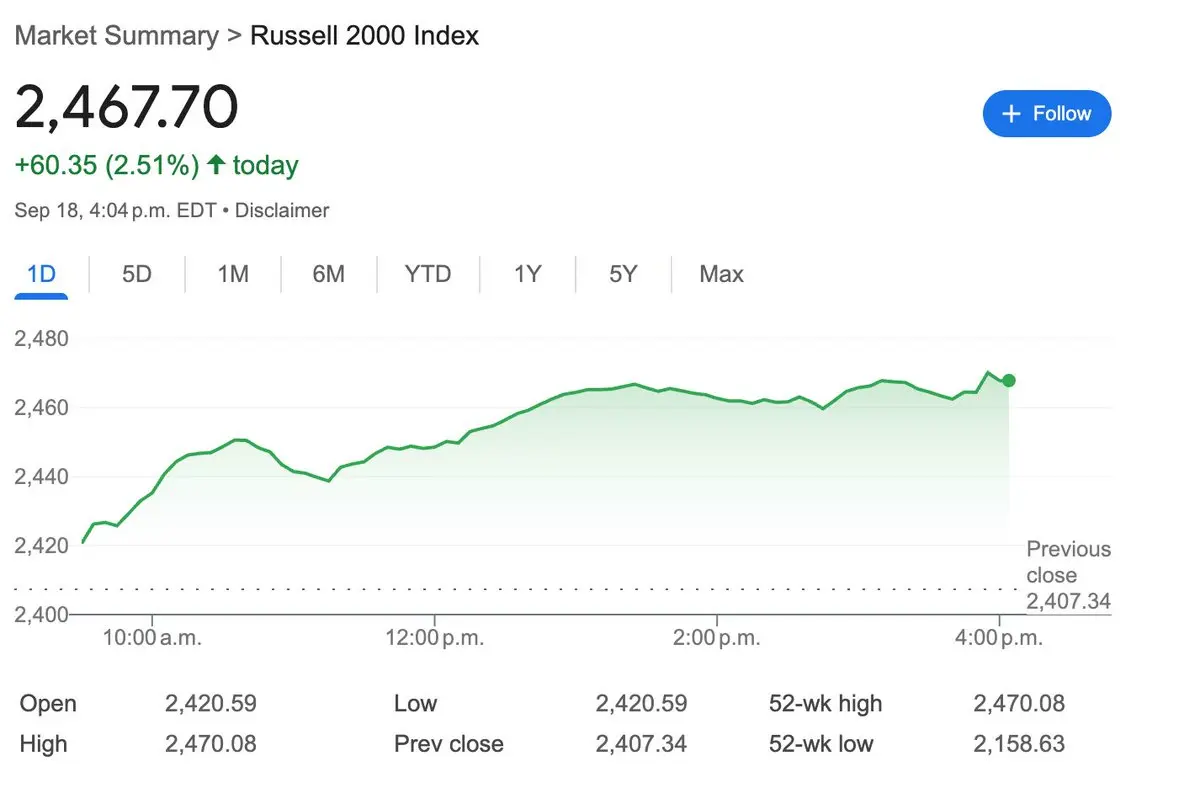1200x788 pixels.
Task: Open the Disclaimer link
Action: point(282,211)
